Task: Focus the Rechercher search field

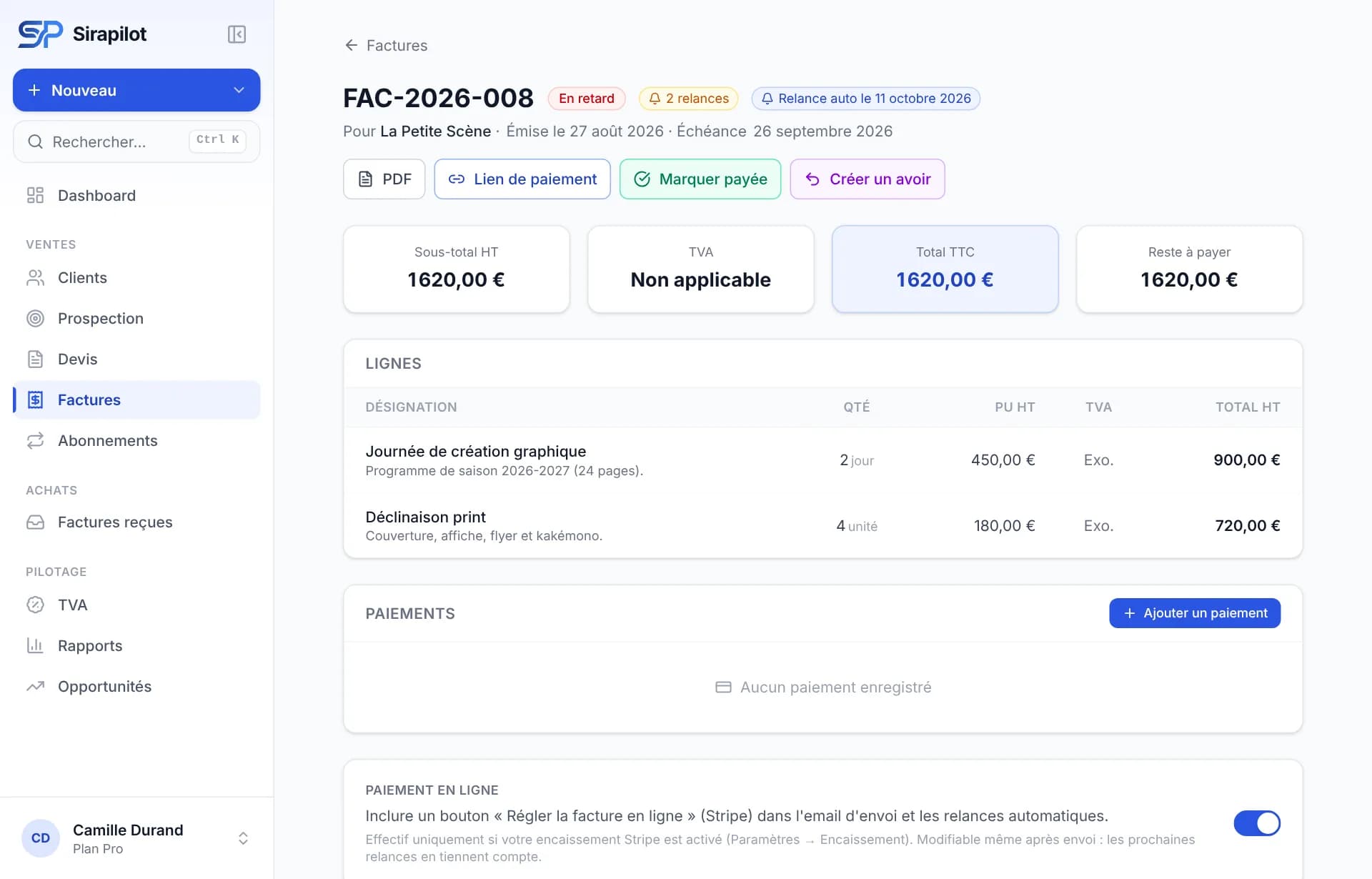Action: [x=136, y=141]
